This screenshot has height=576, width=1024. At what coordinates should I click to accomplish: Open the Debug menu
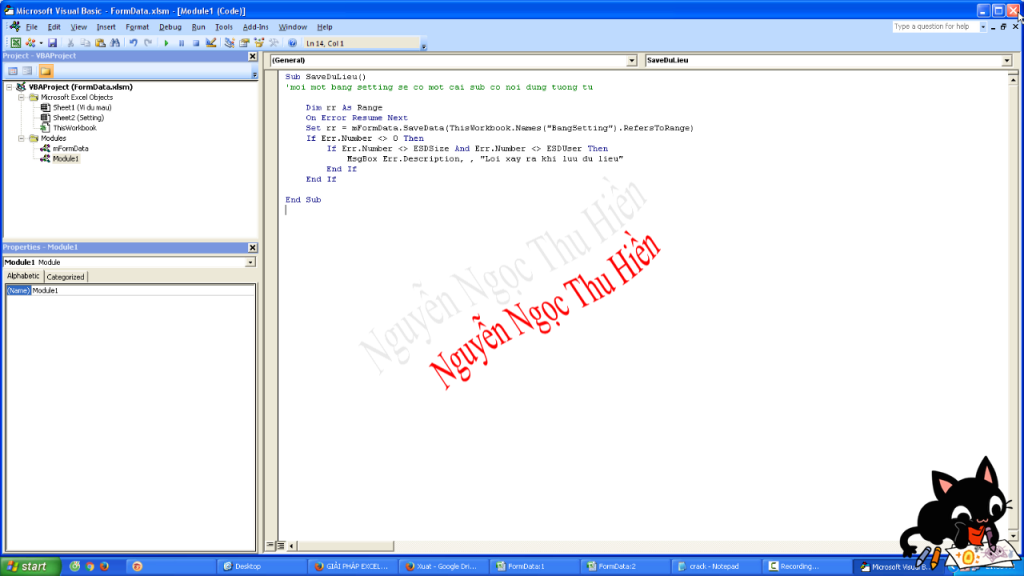click(170, 27)
